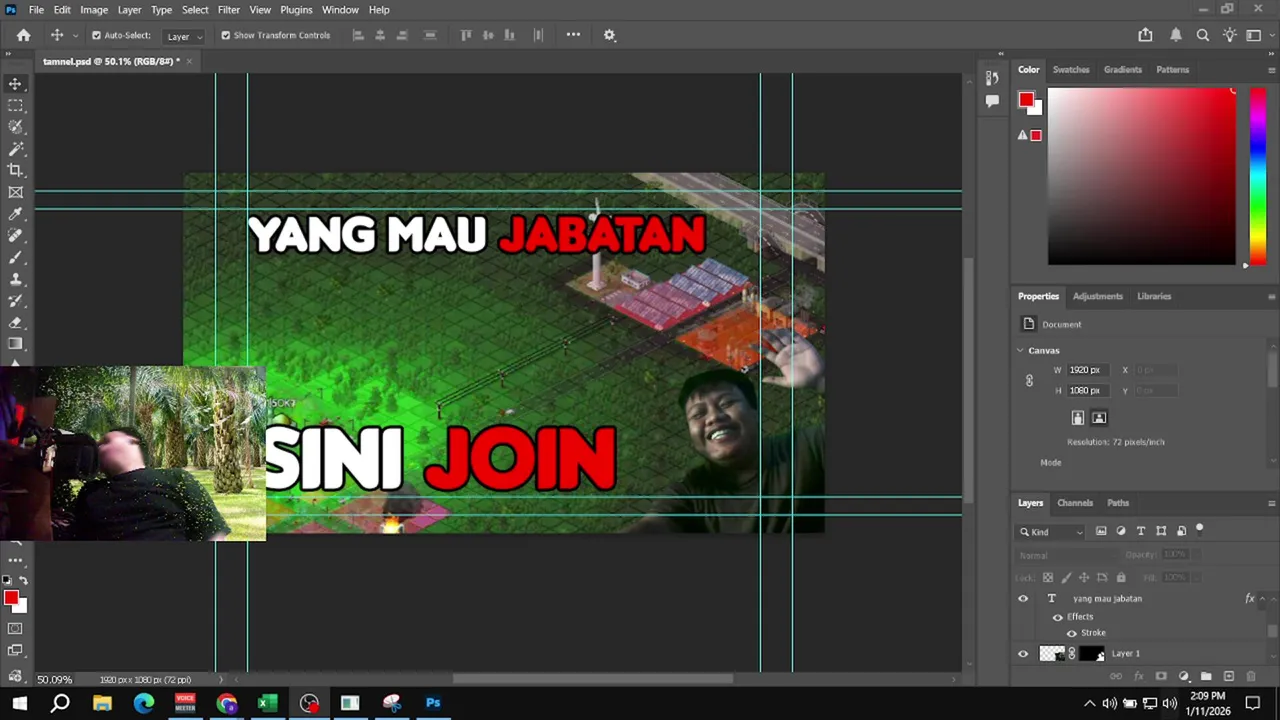
Task: Select the Eraser tool
Action: pos(15,323)
